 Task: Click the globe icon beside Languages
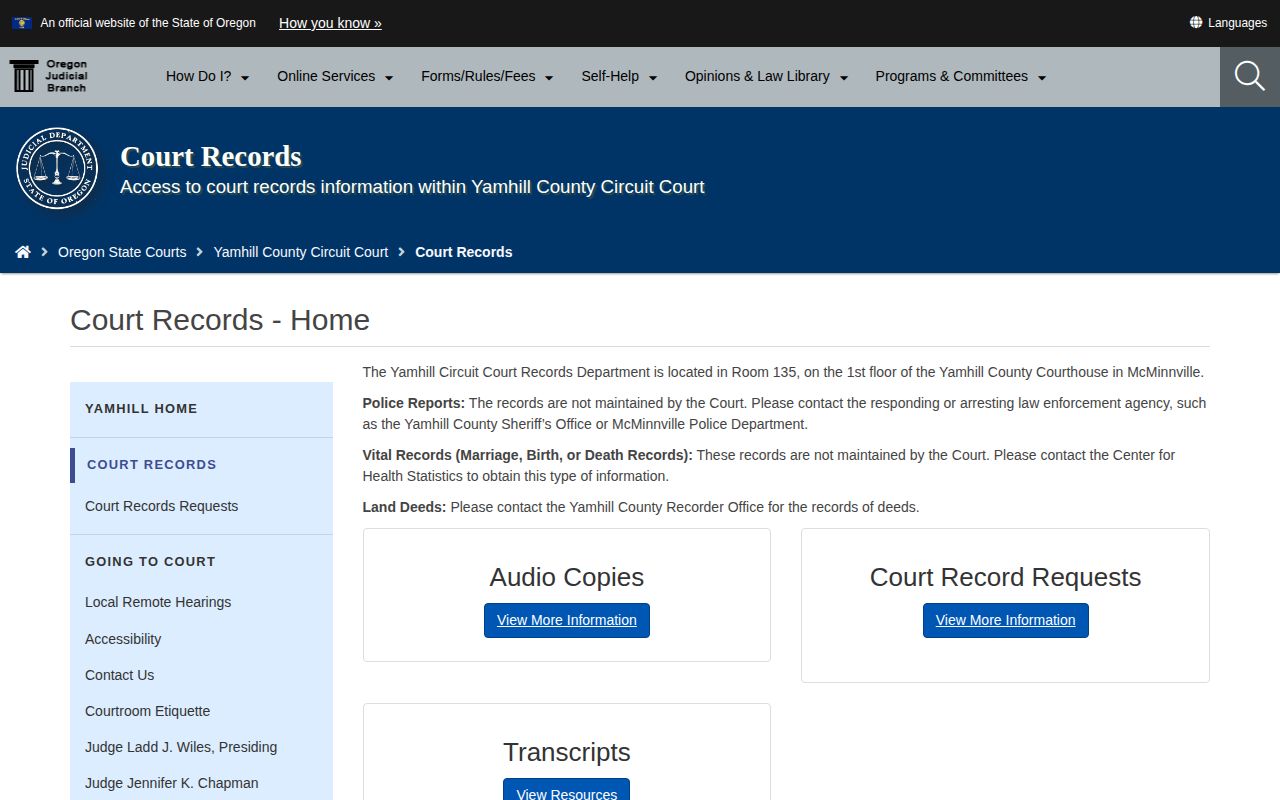click(1195, 22)
